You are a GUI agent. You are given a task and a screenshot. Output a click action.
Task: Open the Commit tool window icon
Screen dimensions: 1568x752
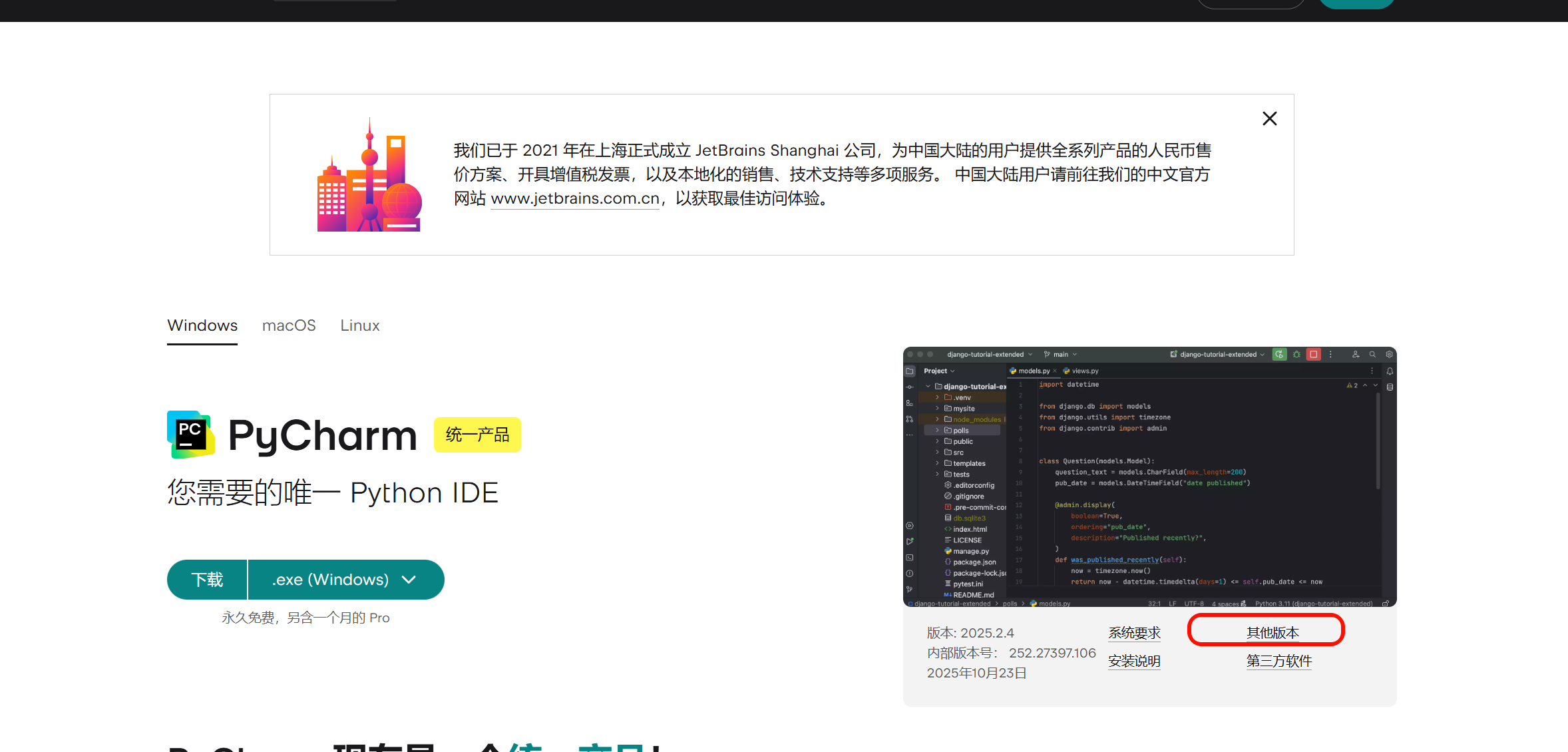point(910,387)
